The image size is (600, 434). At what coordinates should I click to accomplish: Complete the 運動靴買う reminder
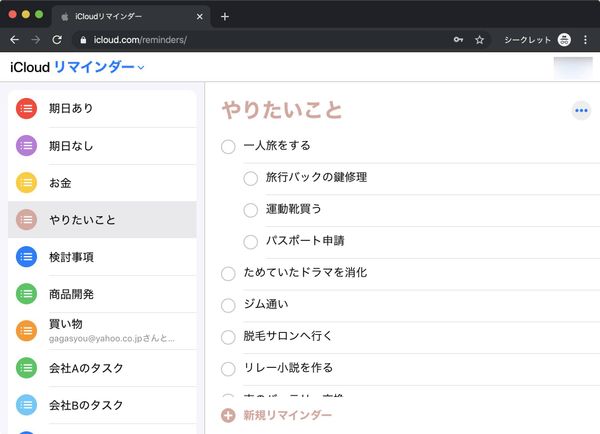(251, 210)
